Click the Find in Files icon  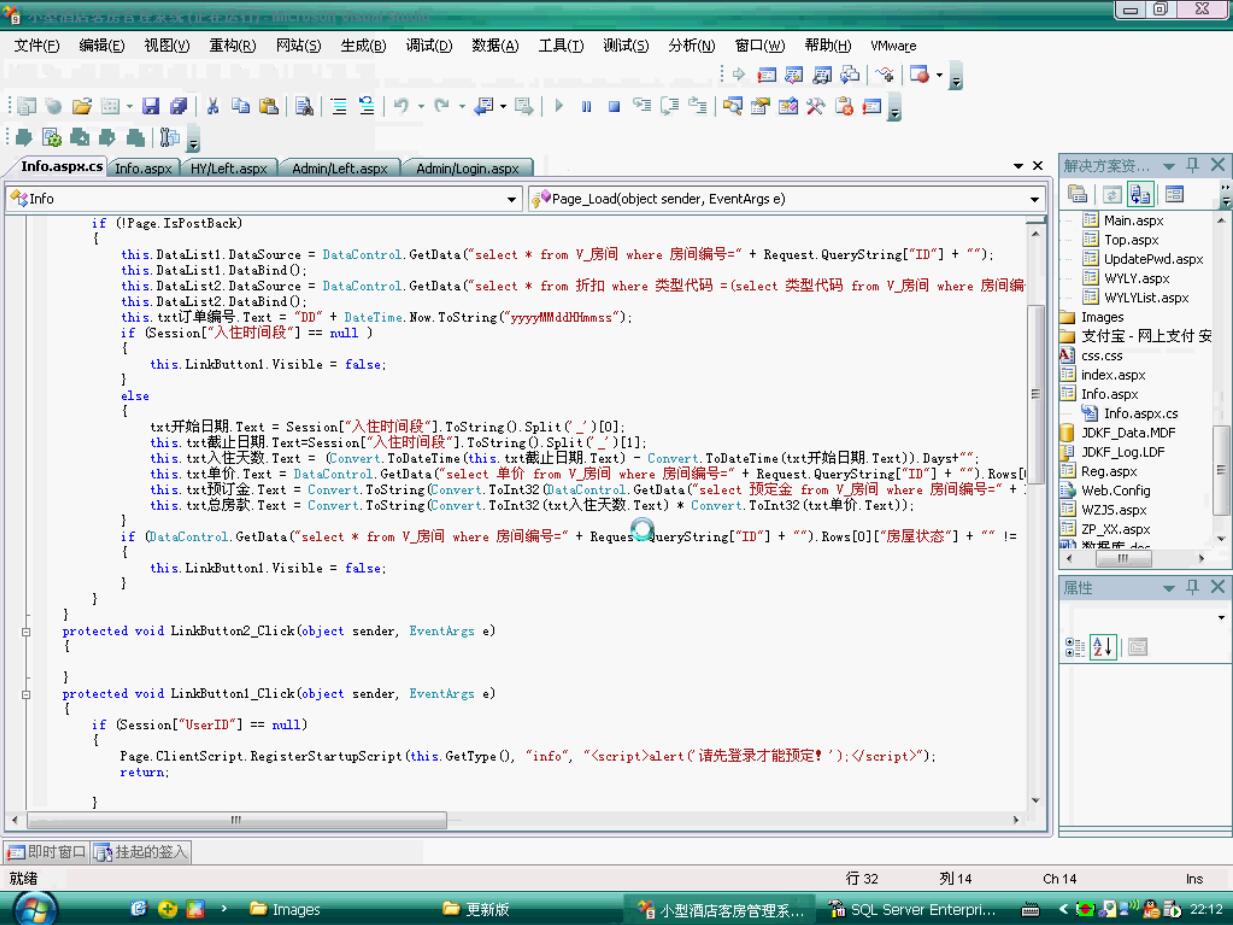pyautogui.click(x=304, y=106)
